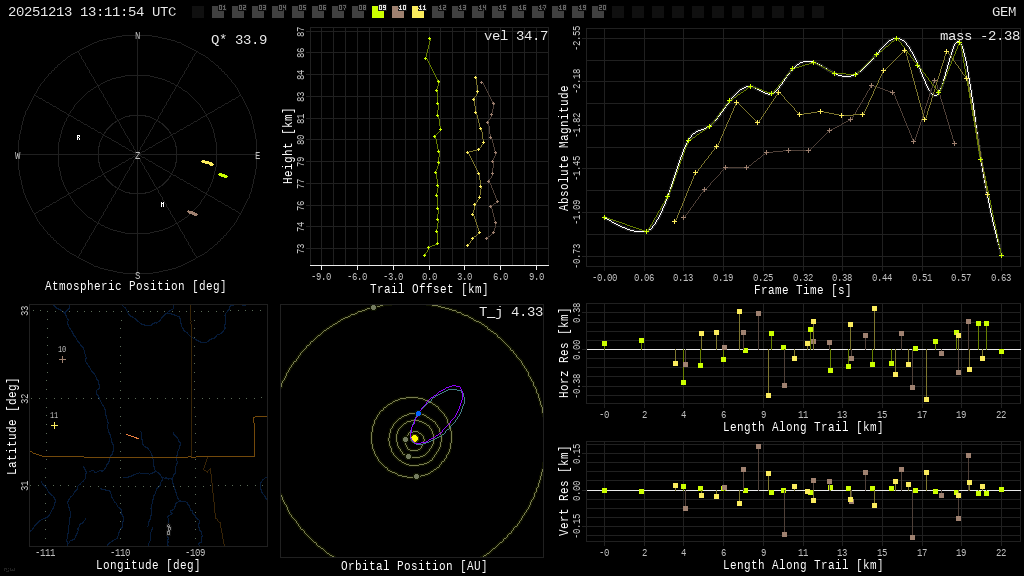Select the tan station 10 indicator
Viewport: 1024px width, 576px height.
click(398, 12)
